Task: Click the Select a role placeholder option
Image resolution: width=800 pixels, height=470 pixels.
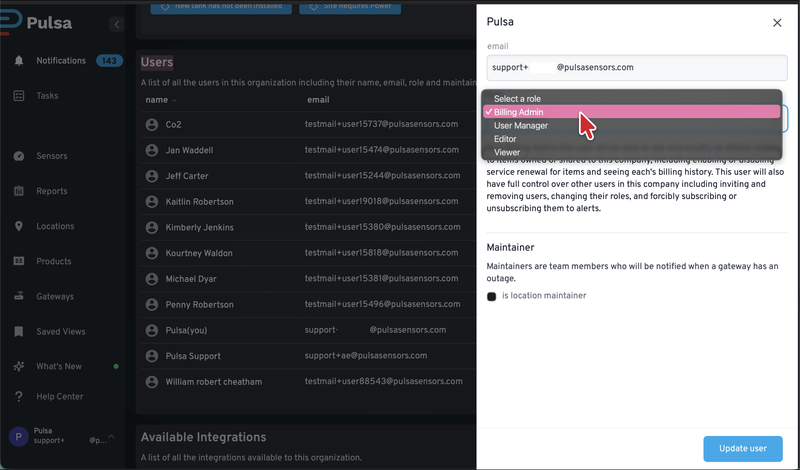Action: tap(631, 98)
